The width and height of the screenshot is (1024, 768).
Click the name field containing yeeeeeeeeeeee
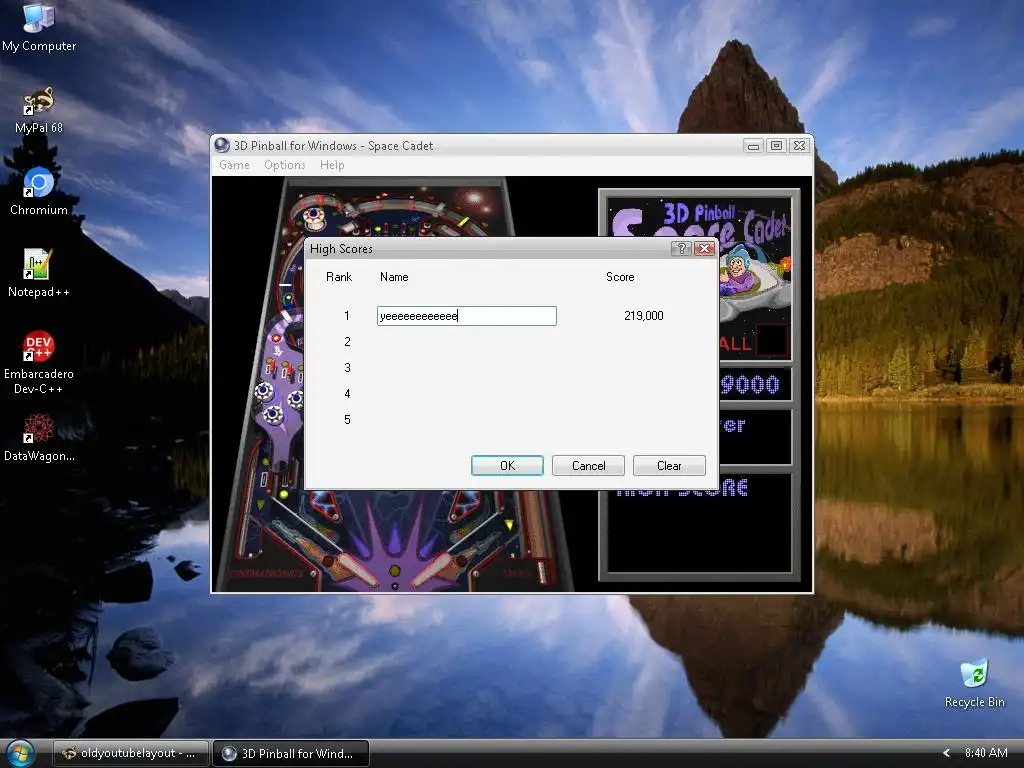(x=467, y=316)
